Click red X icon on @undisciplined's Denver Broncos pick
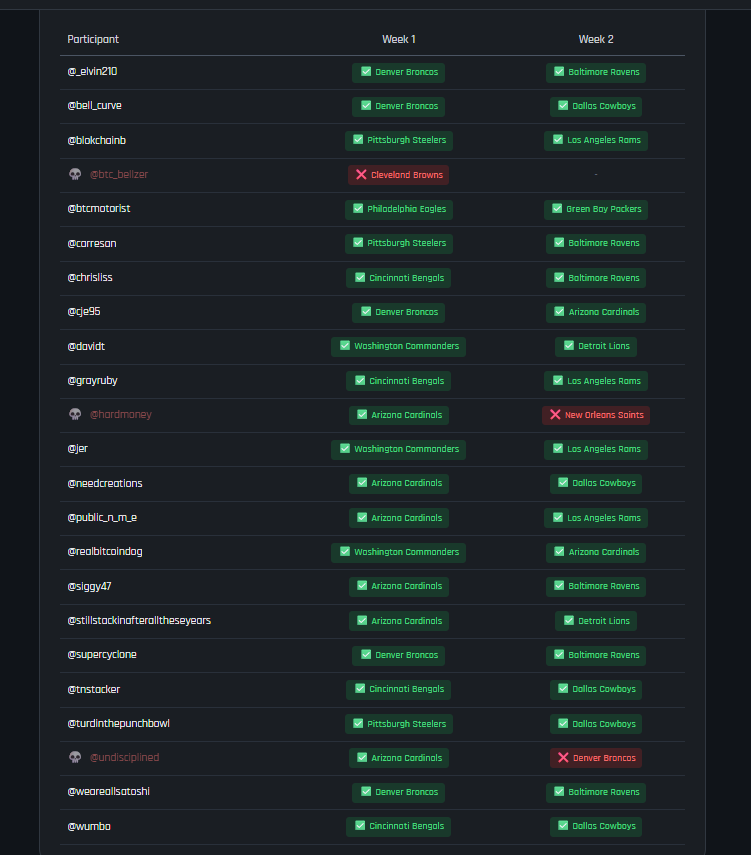Viewport: 751px width, 855px height. 563,757
